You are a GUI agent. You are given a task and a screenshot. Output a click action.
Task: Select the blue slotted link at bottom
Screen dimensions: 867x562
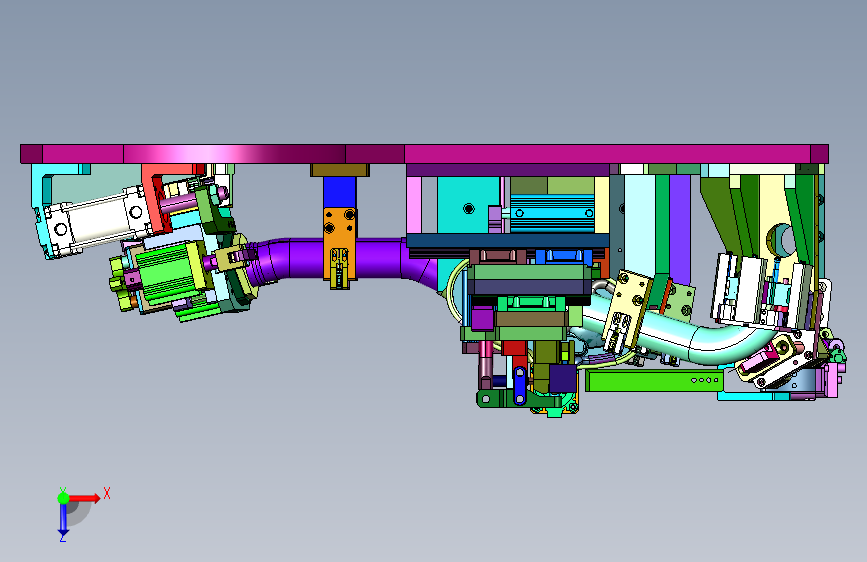(519, 386)
